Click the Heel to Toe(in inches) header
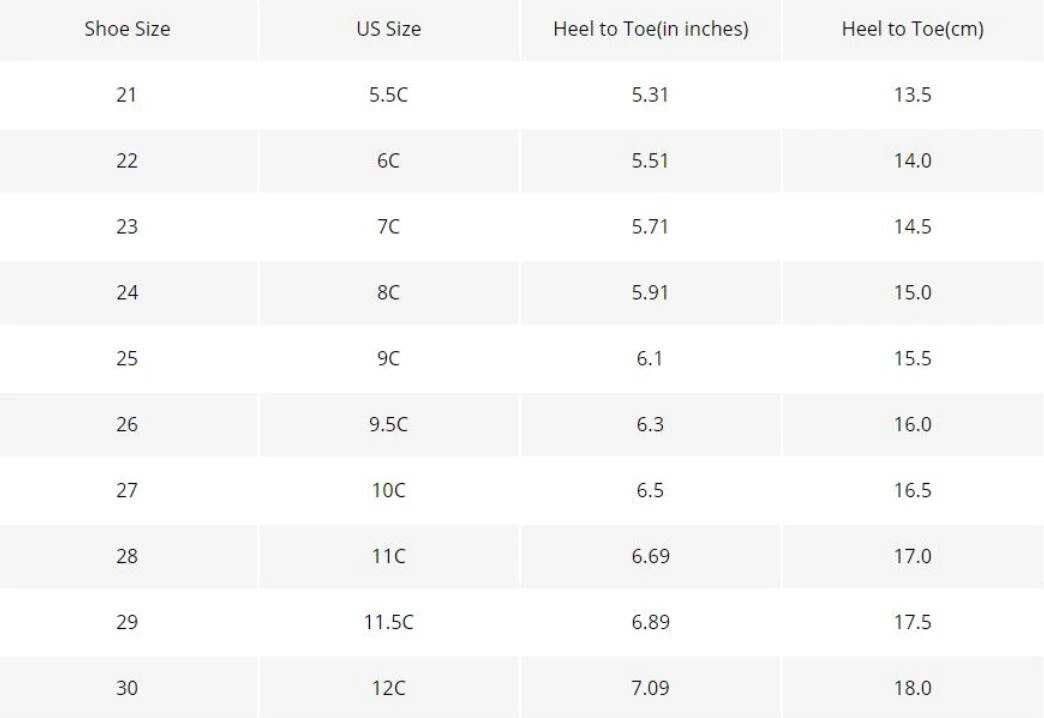The image size is (1044, 718). 650,29
